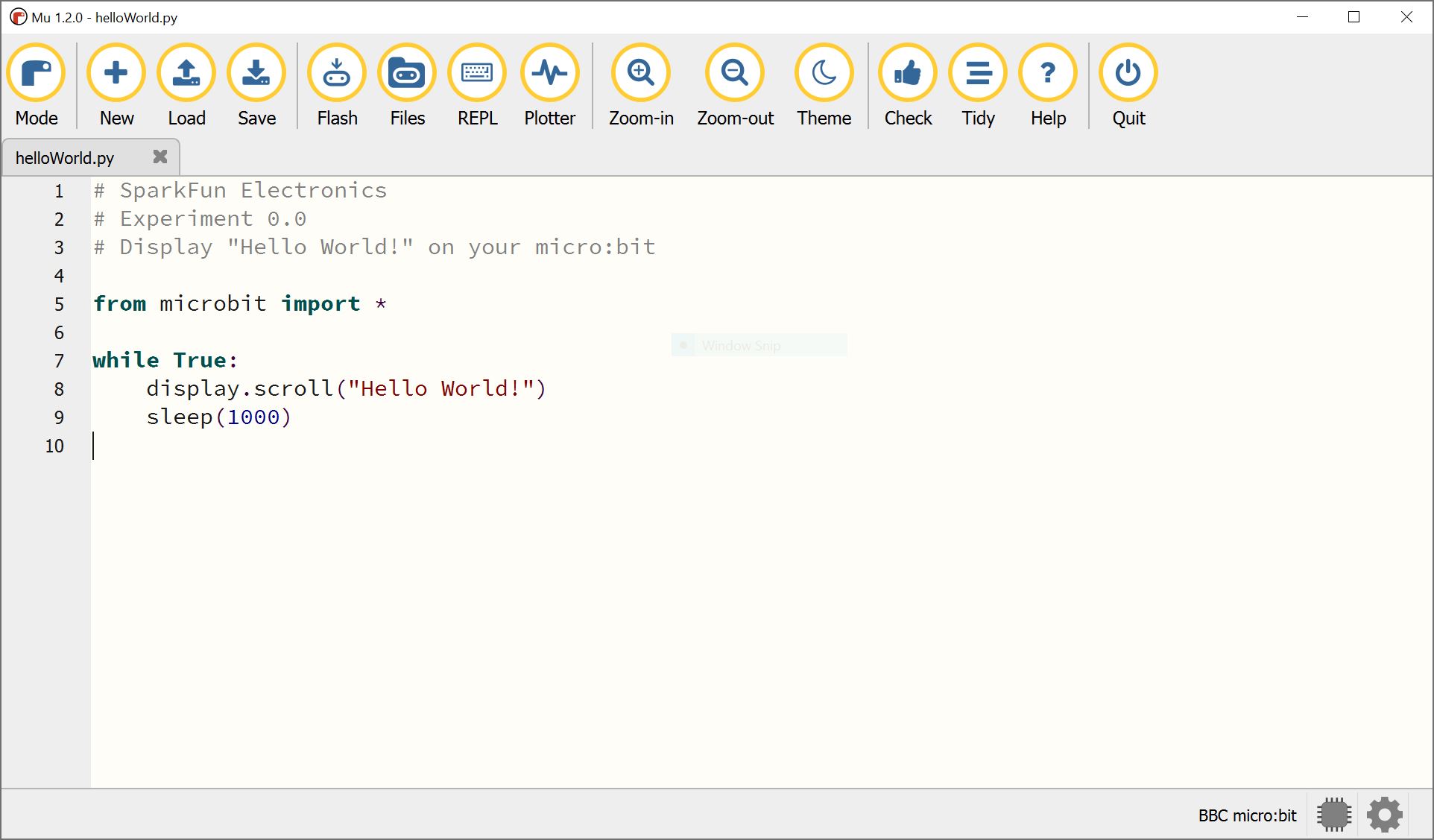The width and height of the screenshot is (1434, 840).
Task: Toggle the Theme moon icon
Action: (x=824, y=73)
